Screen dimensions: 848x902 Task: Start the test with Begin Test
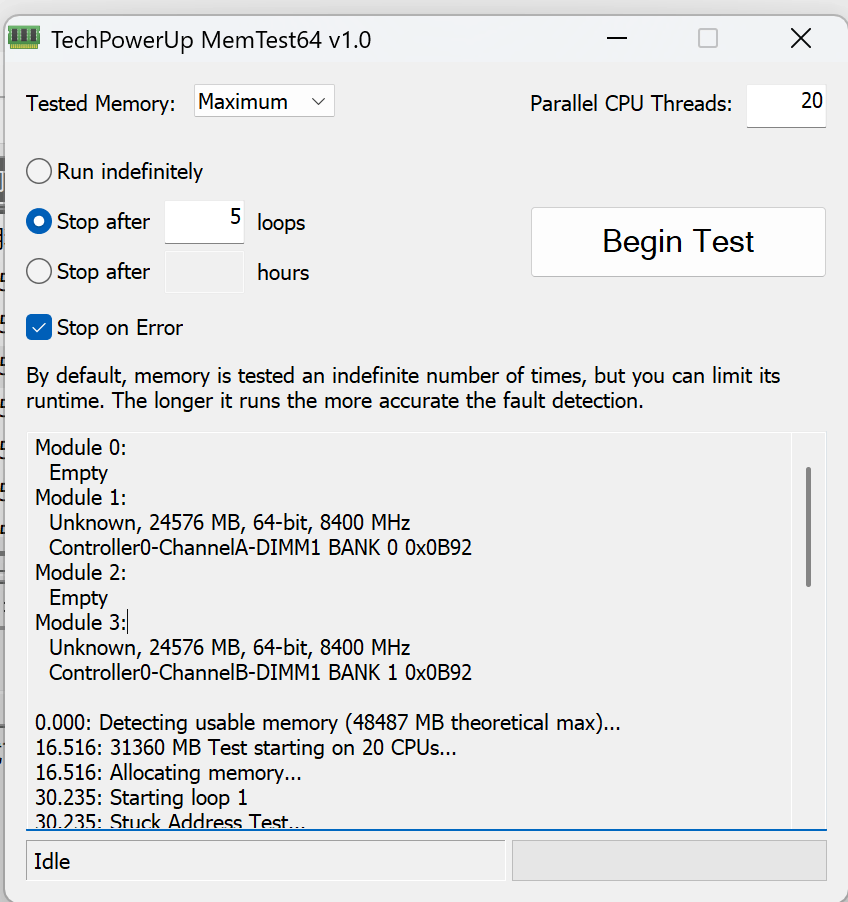[678, 242]
